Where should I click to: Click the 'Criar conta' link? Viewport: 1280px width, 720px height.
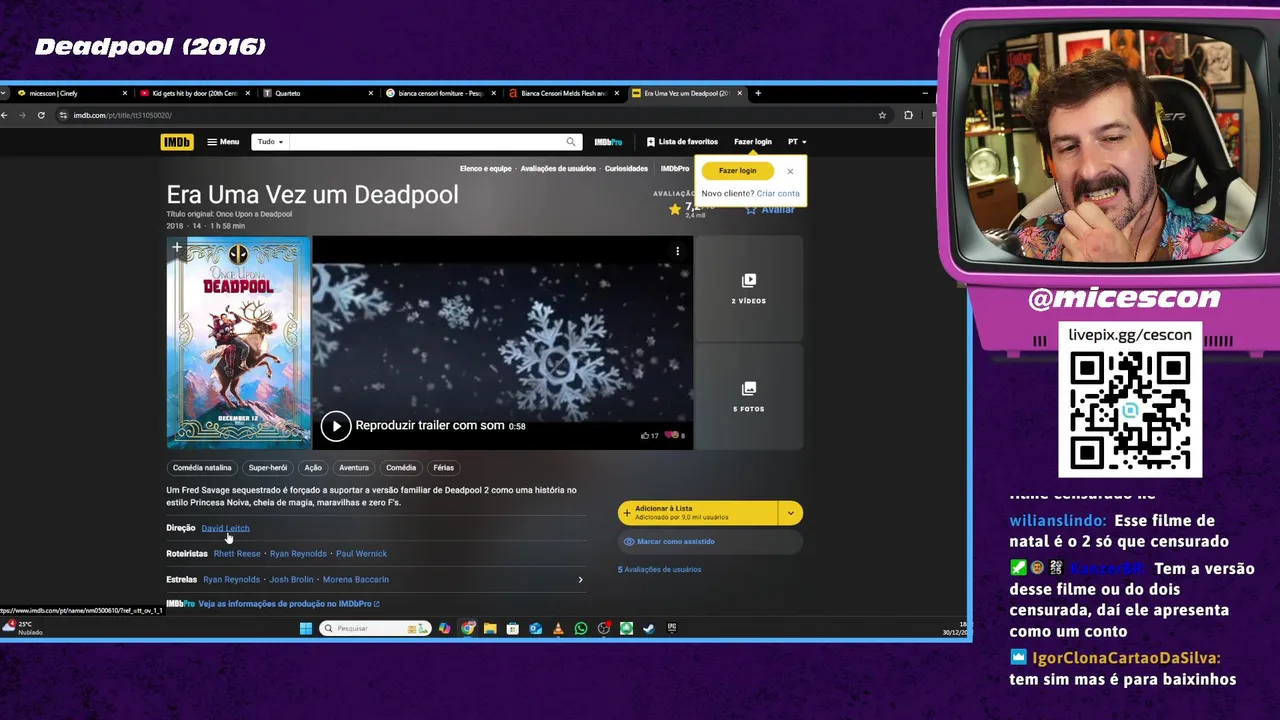pos(778,193)
